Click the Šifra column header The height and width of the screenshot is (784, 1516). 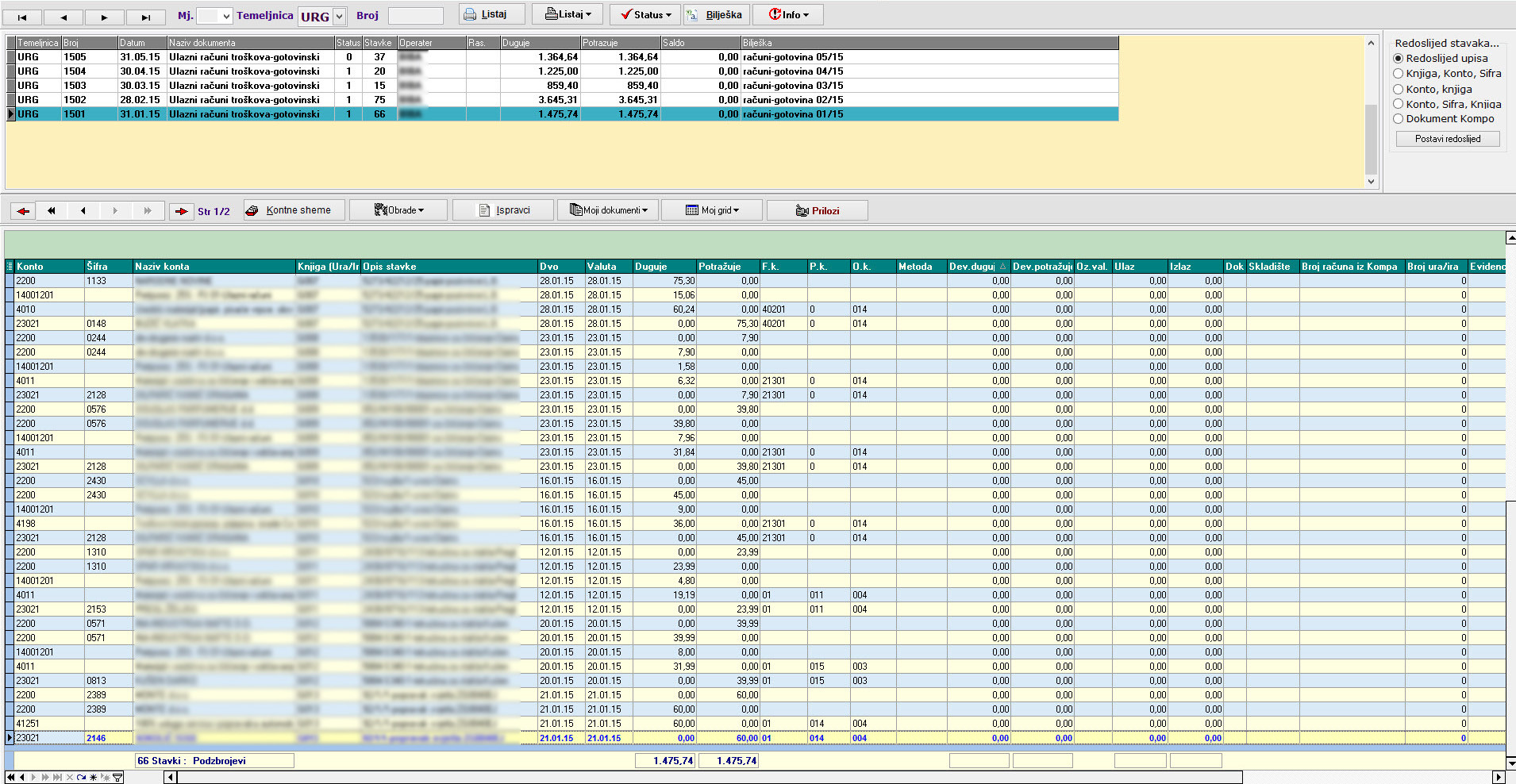point(109,267)
